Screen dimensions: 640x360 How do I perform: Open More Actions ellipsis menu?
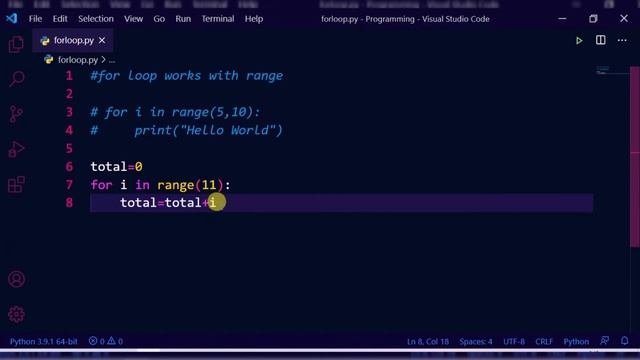[x=622, y=40]
